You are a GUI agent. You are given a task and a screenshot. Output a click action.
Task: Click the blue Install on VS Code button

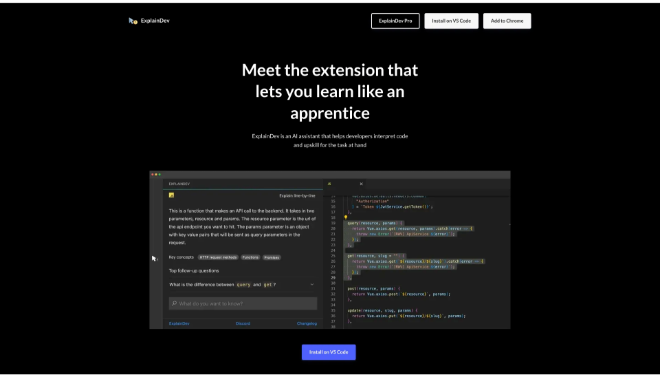click(329, 352)
